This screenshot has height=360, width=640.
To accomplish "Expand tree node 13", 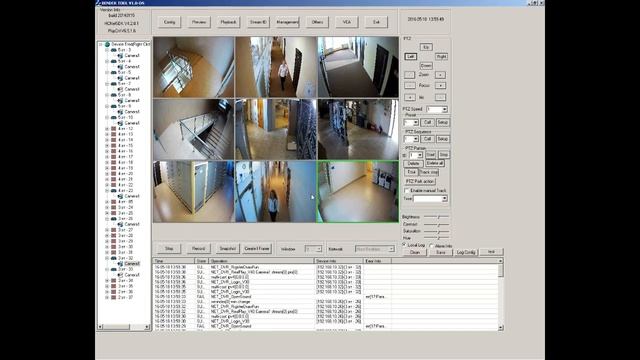I will coord(107,134).
